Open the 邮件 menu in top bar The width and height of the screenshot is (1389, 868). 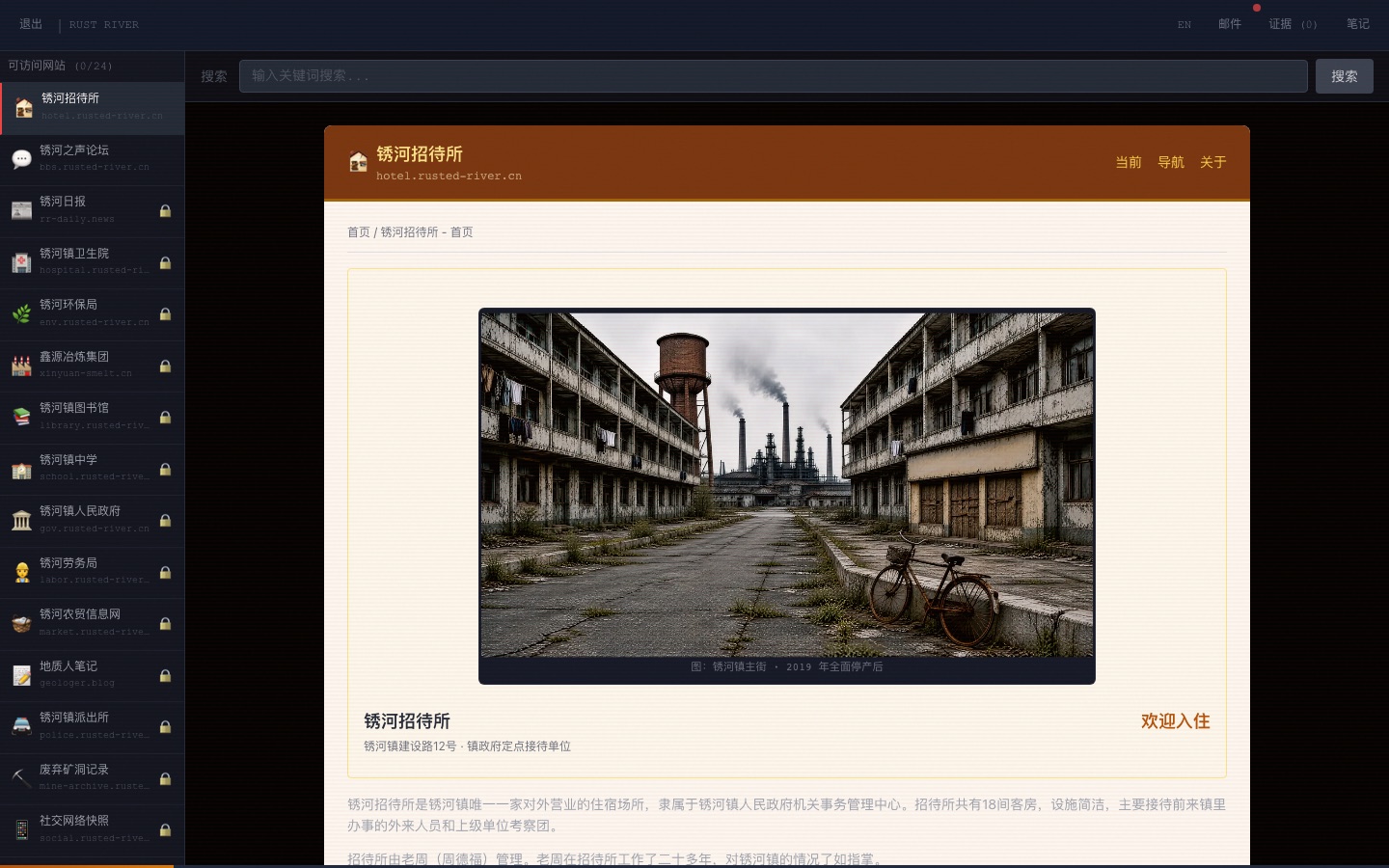1230,24
